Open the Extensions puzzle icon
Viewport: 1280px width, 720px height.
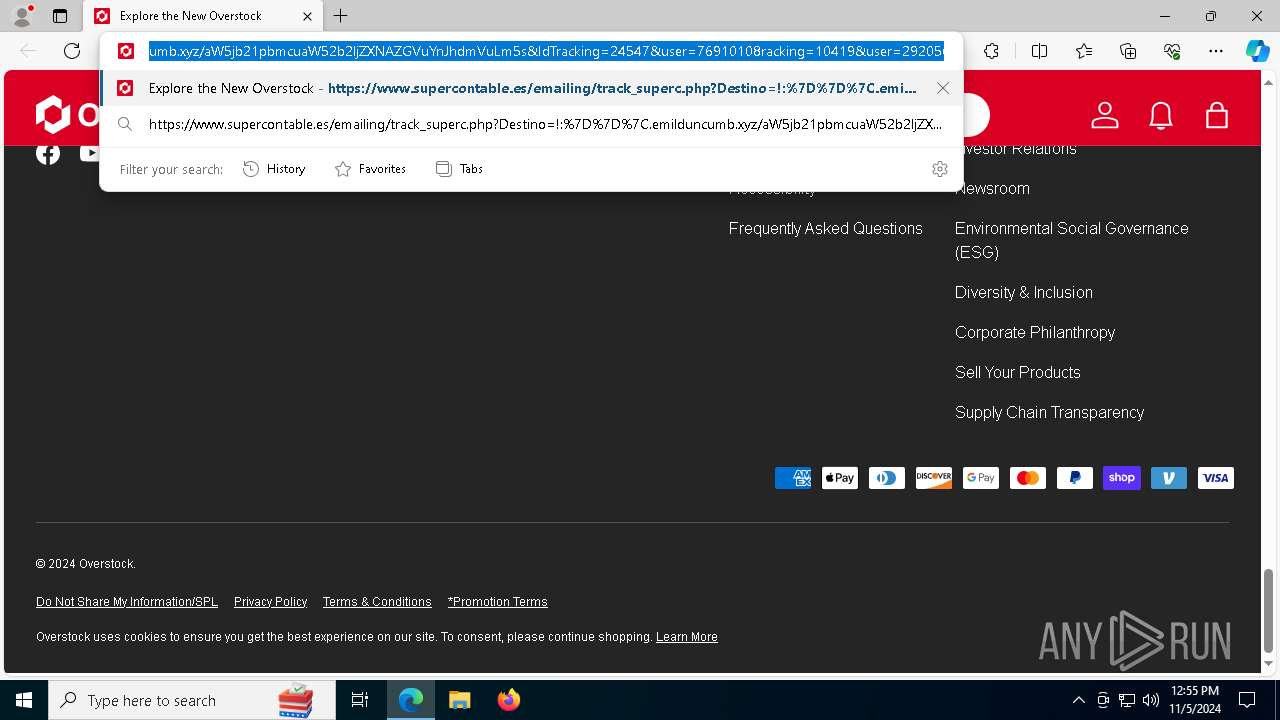[x=991, y=51]
